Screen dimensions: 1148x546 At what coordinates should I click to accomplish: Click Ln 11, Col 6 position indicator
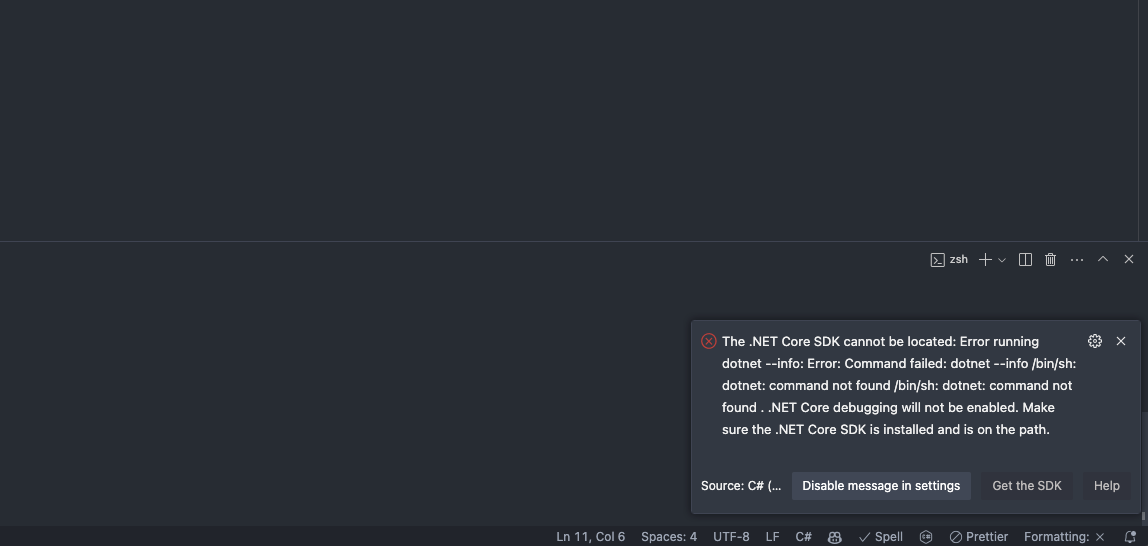tap(590, 537)
